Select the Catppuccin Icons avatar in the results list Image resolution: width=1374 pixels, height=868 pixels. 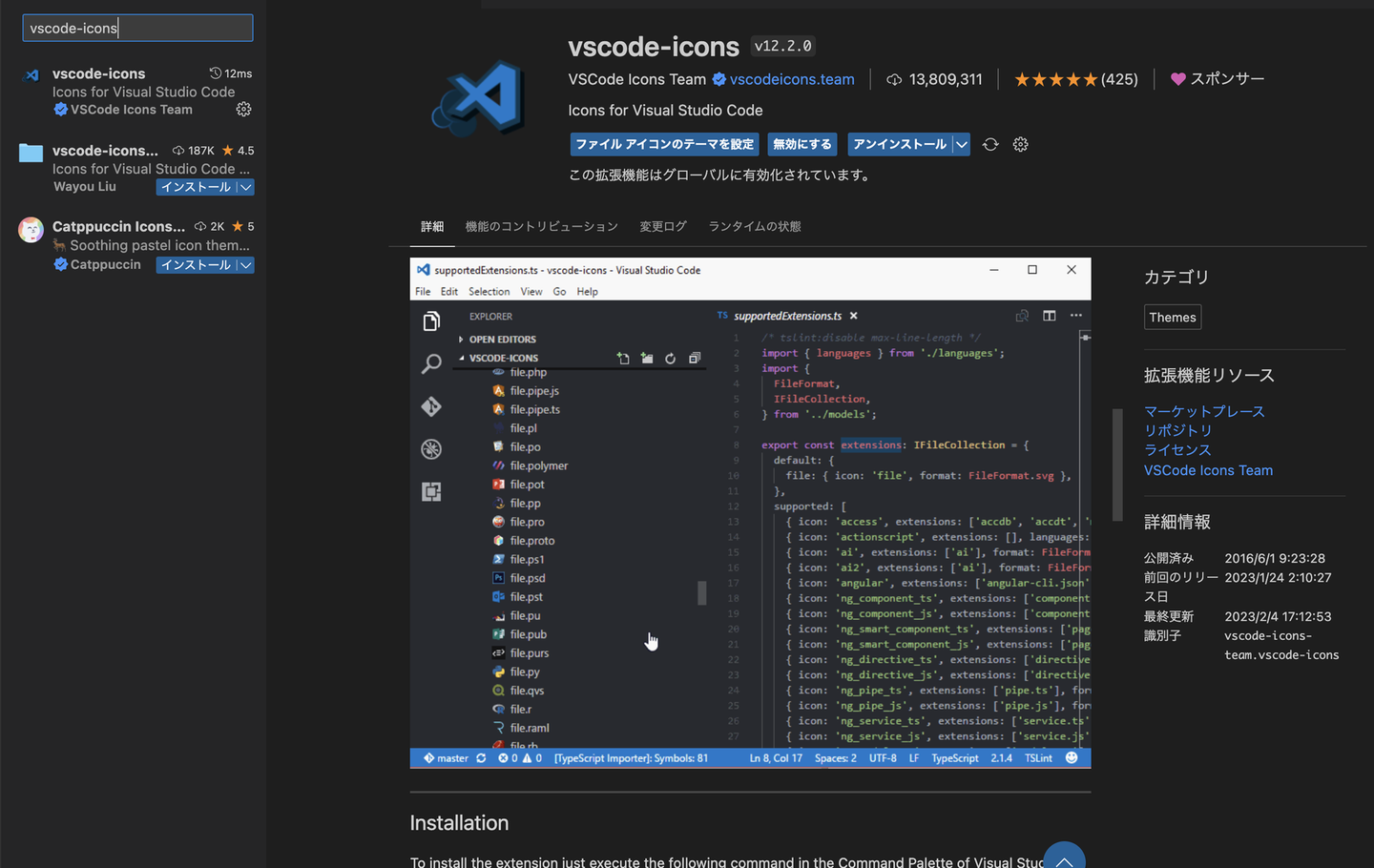31,230
